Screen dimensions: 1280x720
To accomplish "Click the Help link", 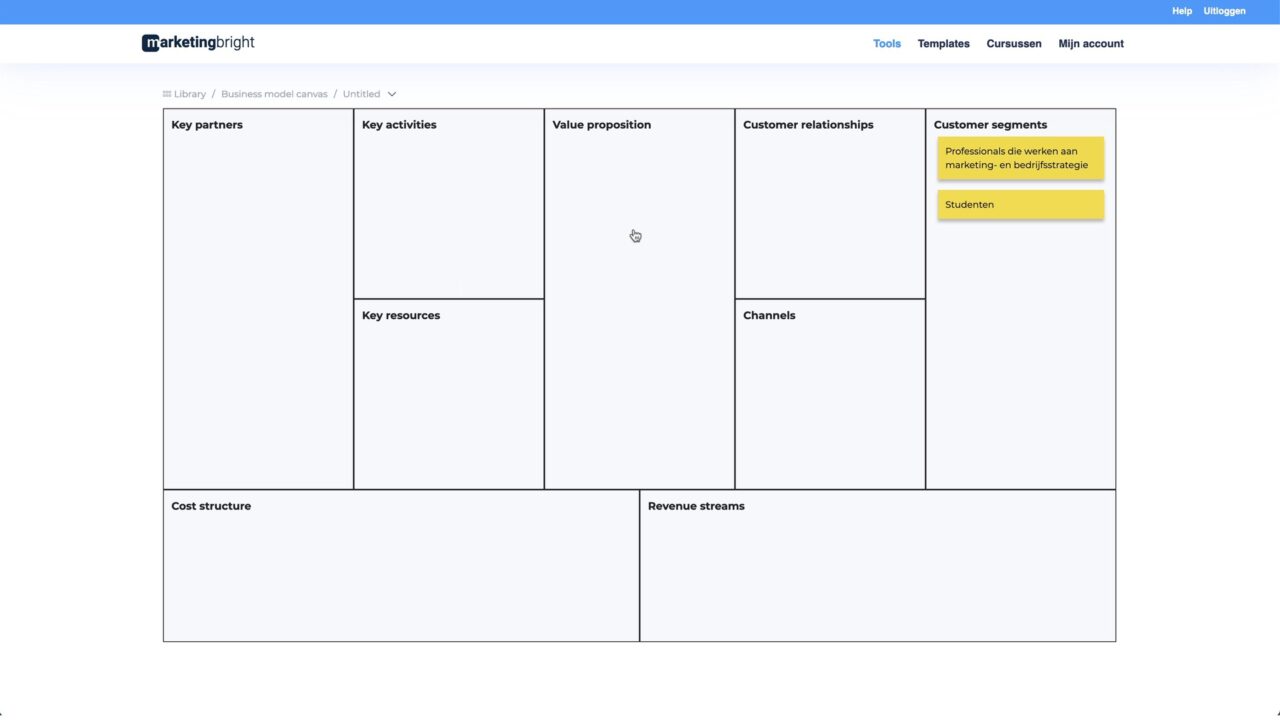I will [x=1181, y=11].
